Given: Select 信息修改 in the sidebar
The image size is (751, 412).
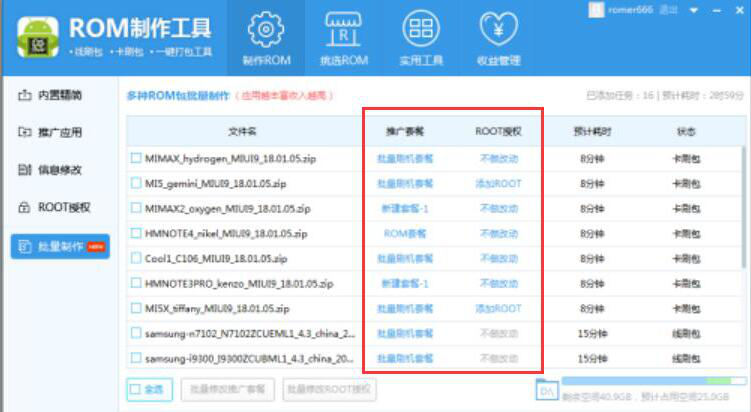Looking at the screenshot, I should [49, 169].
